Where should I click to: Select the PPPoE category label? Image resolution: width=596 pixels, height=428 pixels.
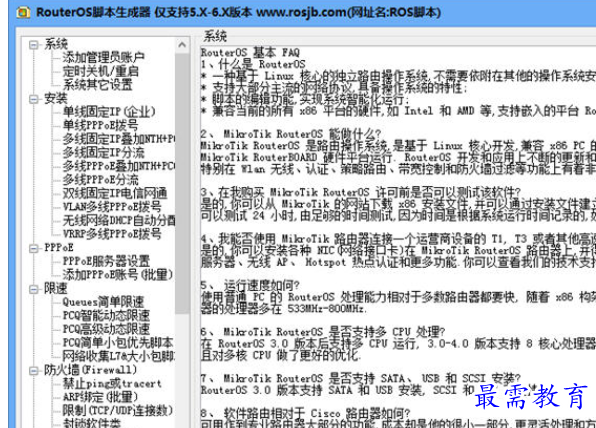click(59, 247)
